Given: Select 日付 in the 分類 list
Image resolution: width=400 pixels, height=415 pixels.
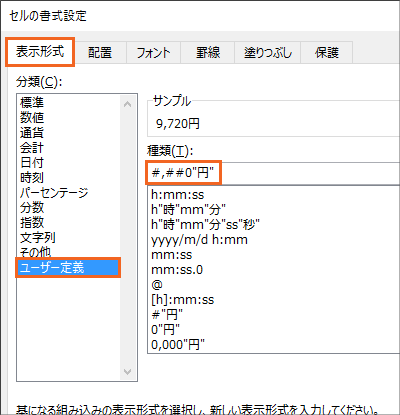Looking at the screenshot, I should click(32, 162).
